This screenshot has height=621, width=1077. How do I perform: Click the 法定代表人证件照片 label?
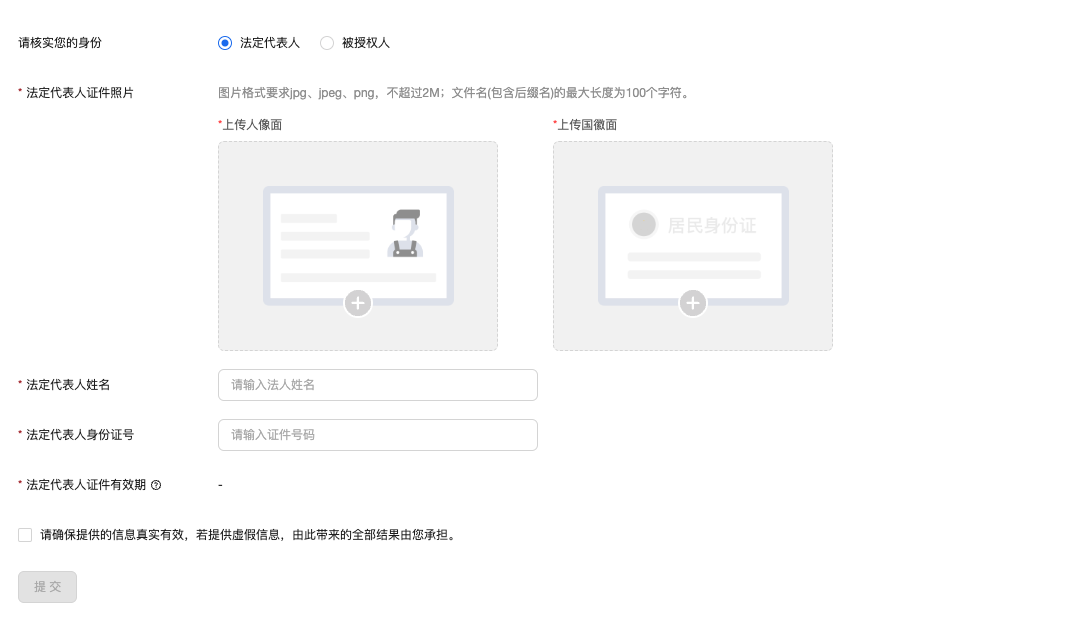(80, 93)
